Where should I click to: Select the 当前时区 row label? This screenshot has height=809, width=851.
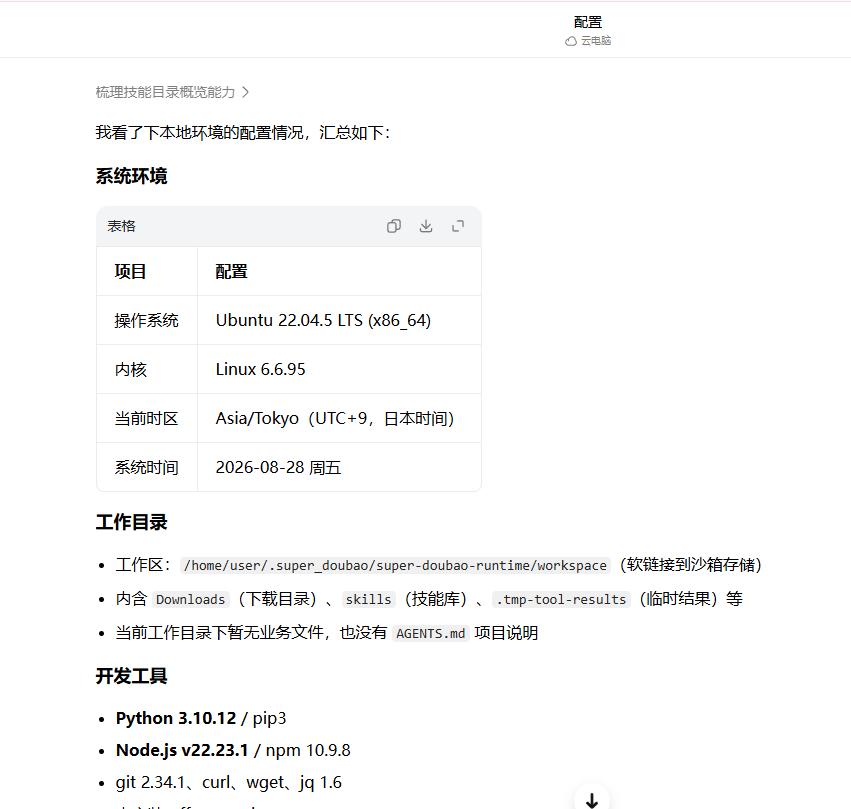pyautogui.click(x=147, y=418)
